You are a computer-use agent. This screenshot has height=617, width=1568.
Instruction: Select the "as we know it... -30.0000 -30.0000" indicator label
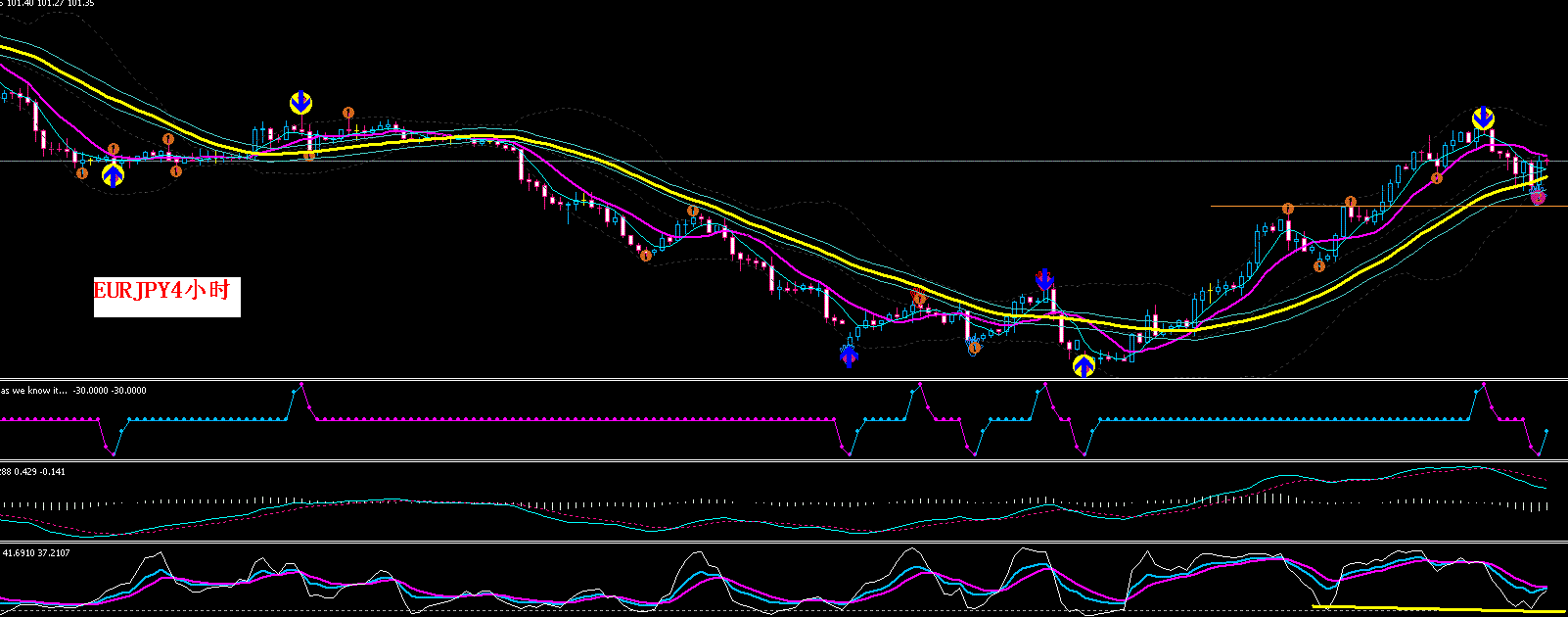[x=73, y=390]
